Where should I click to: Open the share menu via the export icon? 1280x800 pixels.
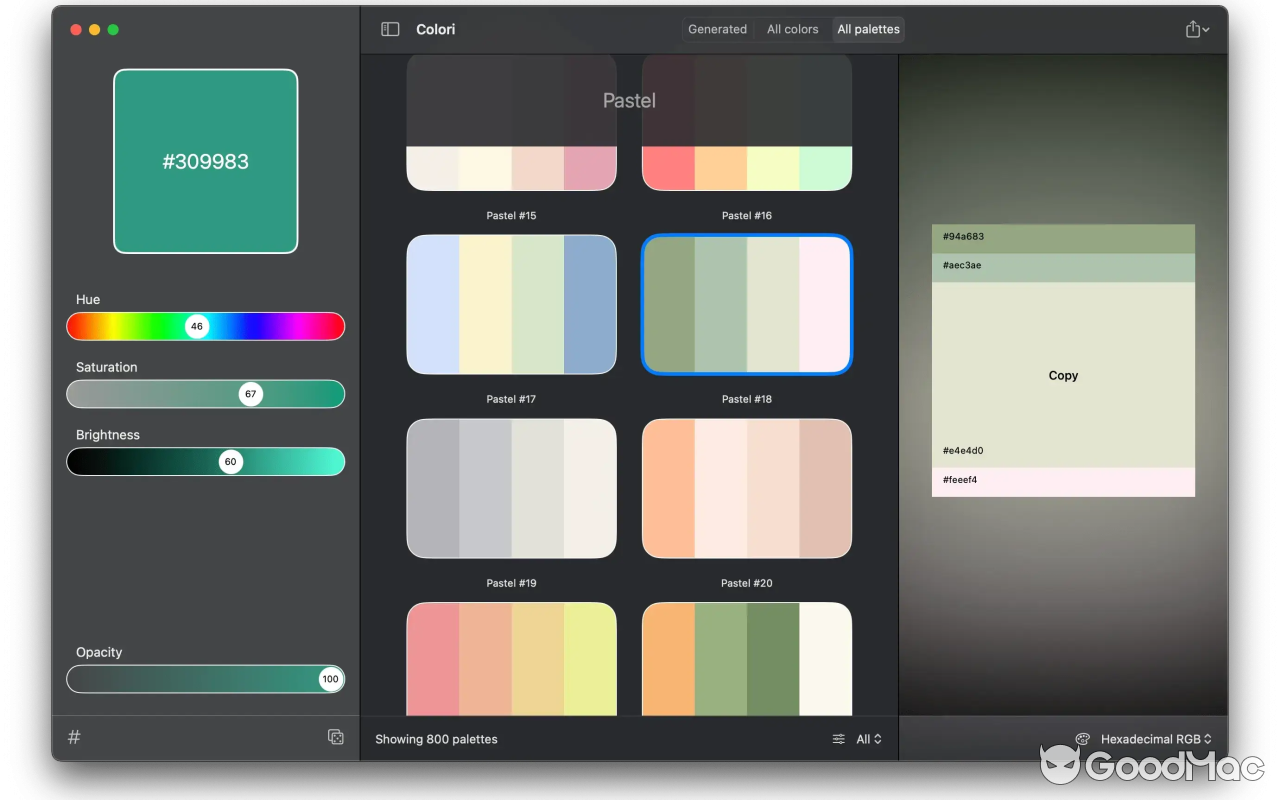click(1192, 29)
